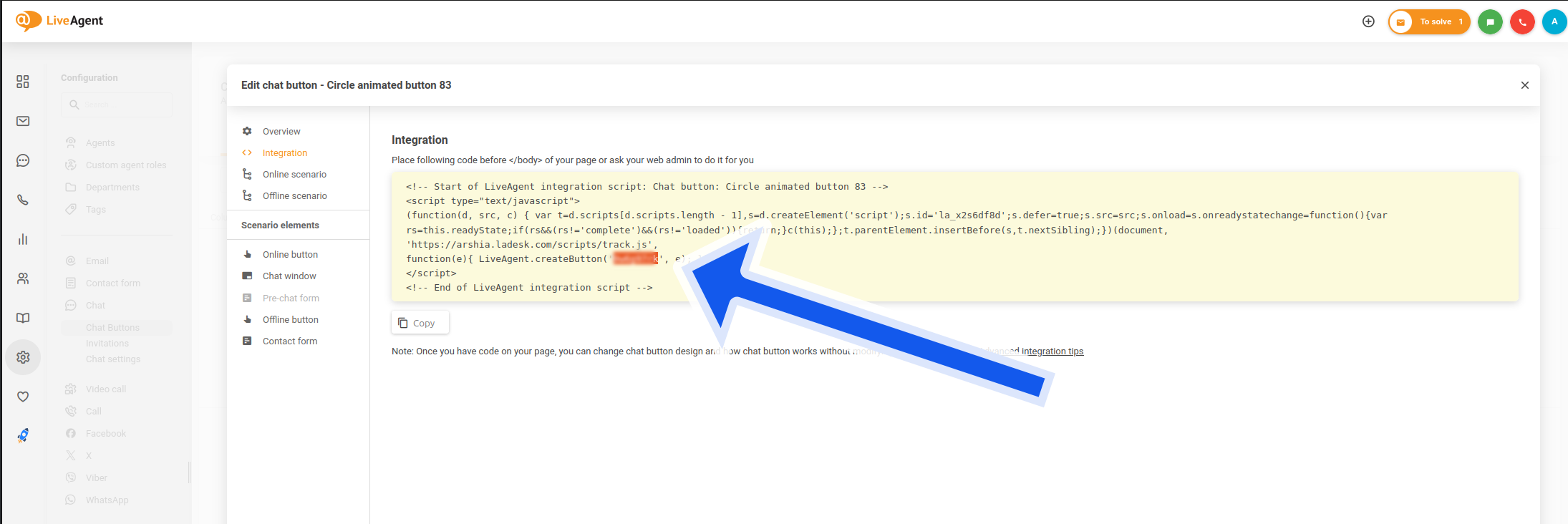
Task: Click the LiveAgent logo
Action: (x=59, y=21)
